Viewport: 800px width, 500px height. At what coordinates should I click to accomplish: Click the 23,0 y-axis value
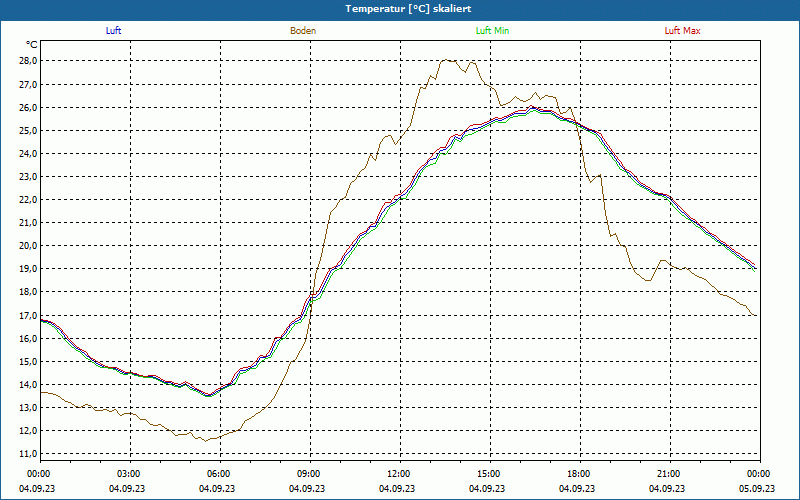tap(29, 177)
